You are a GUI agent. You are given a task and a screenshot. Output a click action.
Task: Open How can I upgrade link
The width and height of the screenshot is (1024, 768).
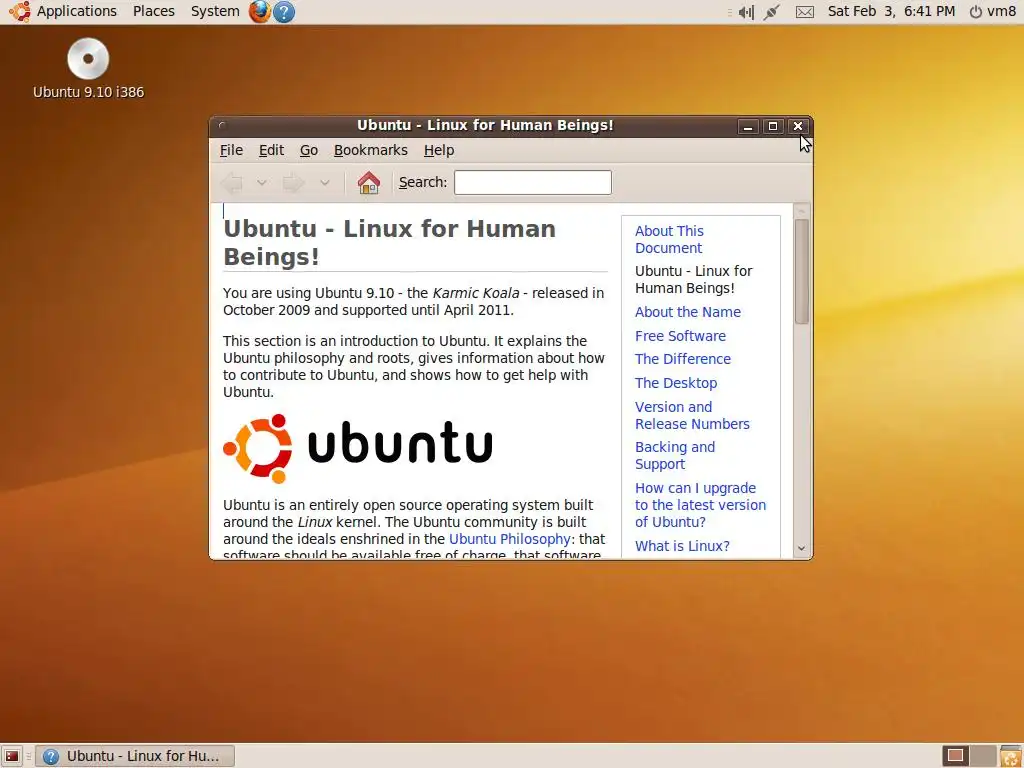click(x=700, y=505)
